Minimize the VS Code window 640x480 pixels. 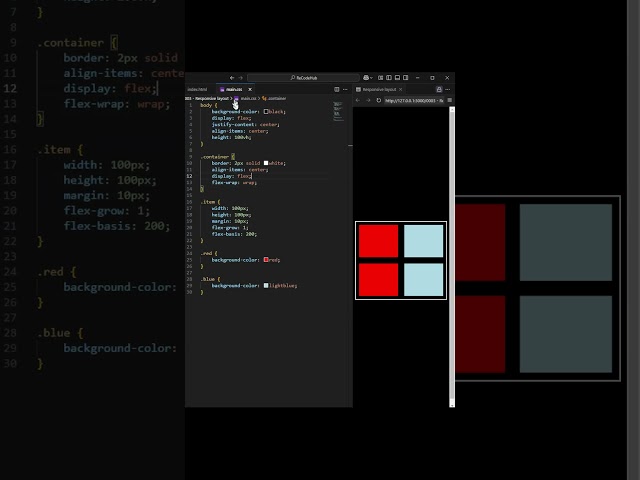[x=417, y=78]
